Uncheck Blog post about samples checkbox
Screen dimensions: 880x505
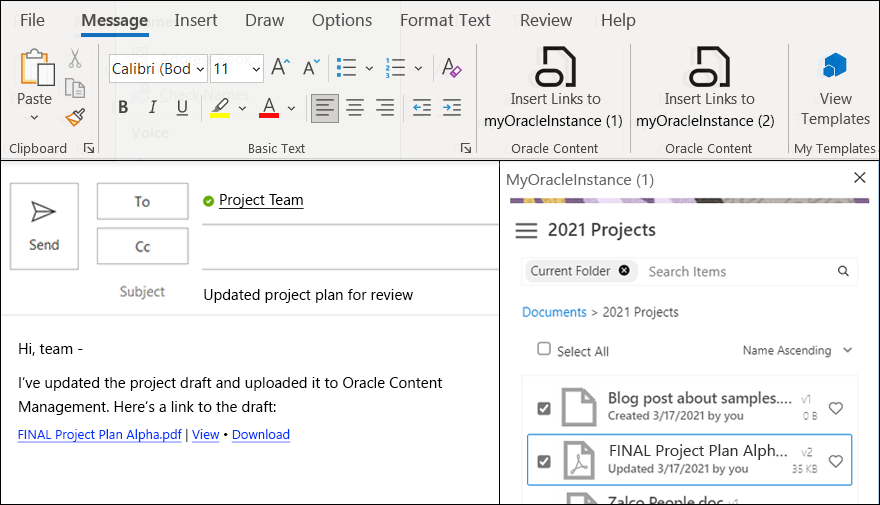coord(544,408)
